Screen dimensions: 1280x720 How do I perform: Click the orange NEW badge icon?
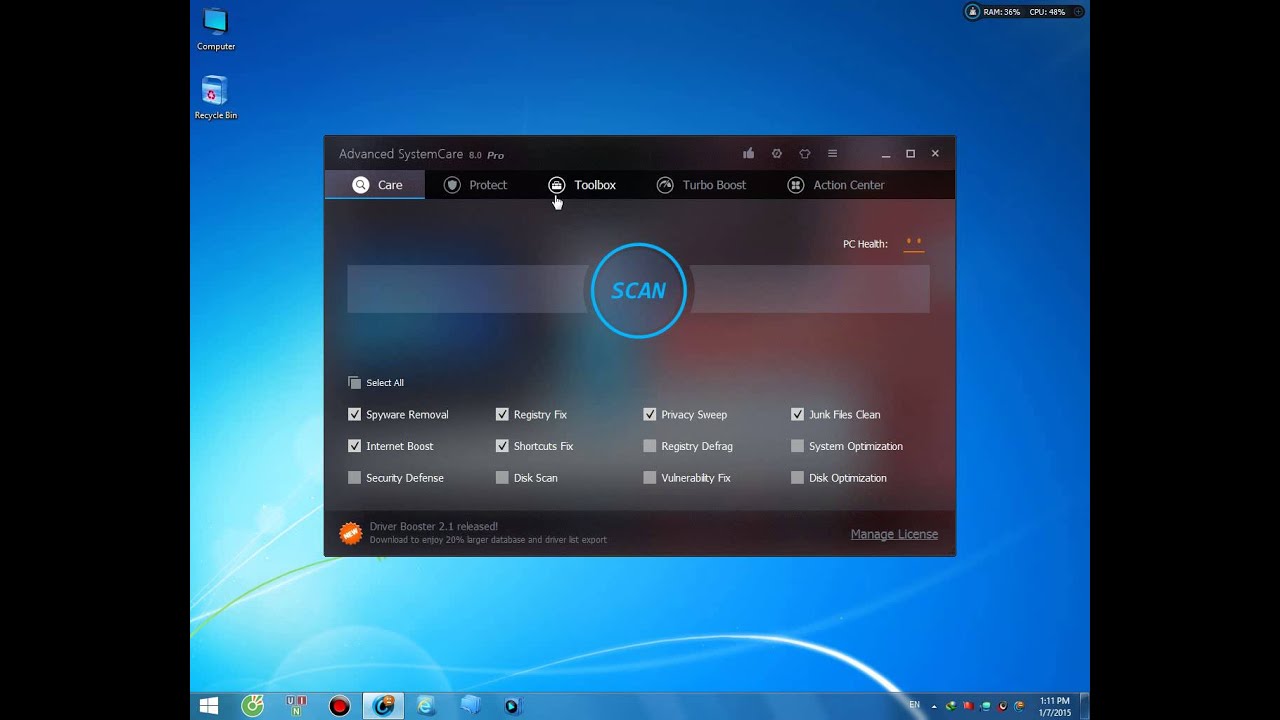point(350,534)
